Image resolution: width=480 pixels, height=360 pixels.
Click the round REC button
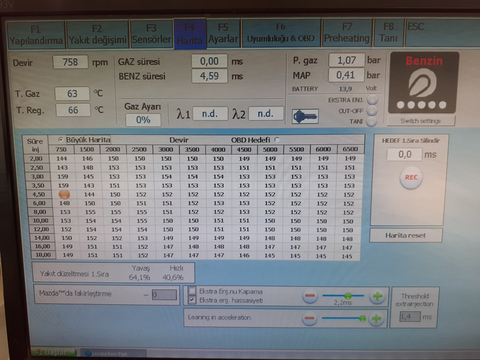[x=411, y=177]
